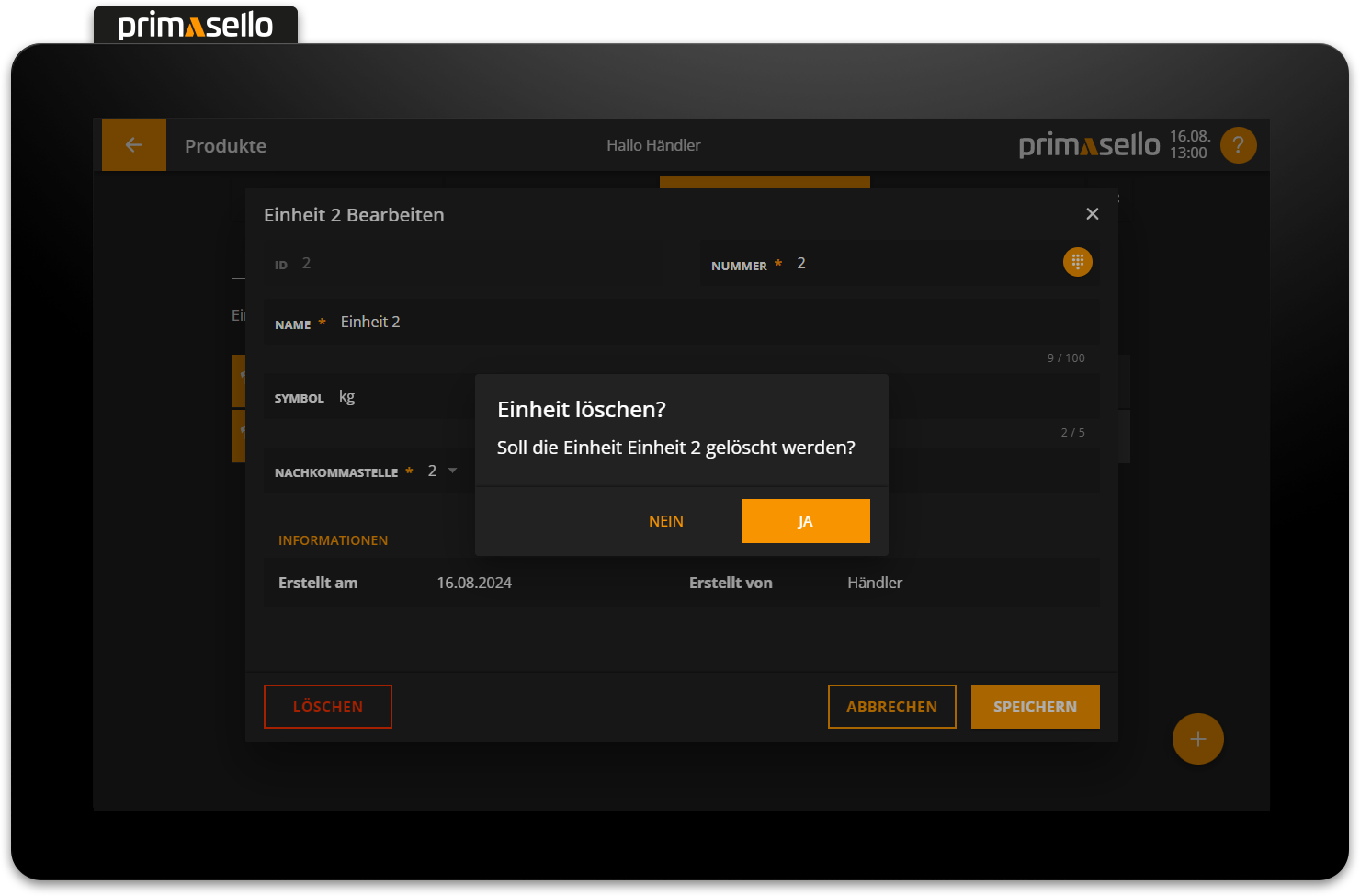Screen dimensions: 1360x896
Task: Click the primasello logo tab at top
Action: click(x=196, y=25)
